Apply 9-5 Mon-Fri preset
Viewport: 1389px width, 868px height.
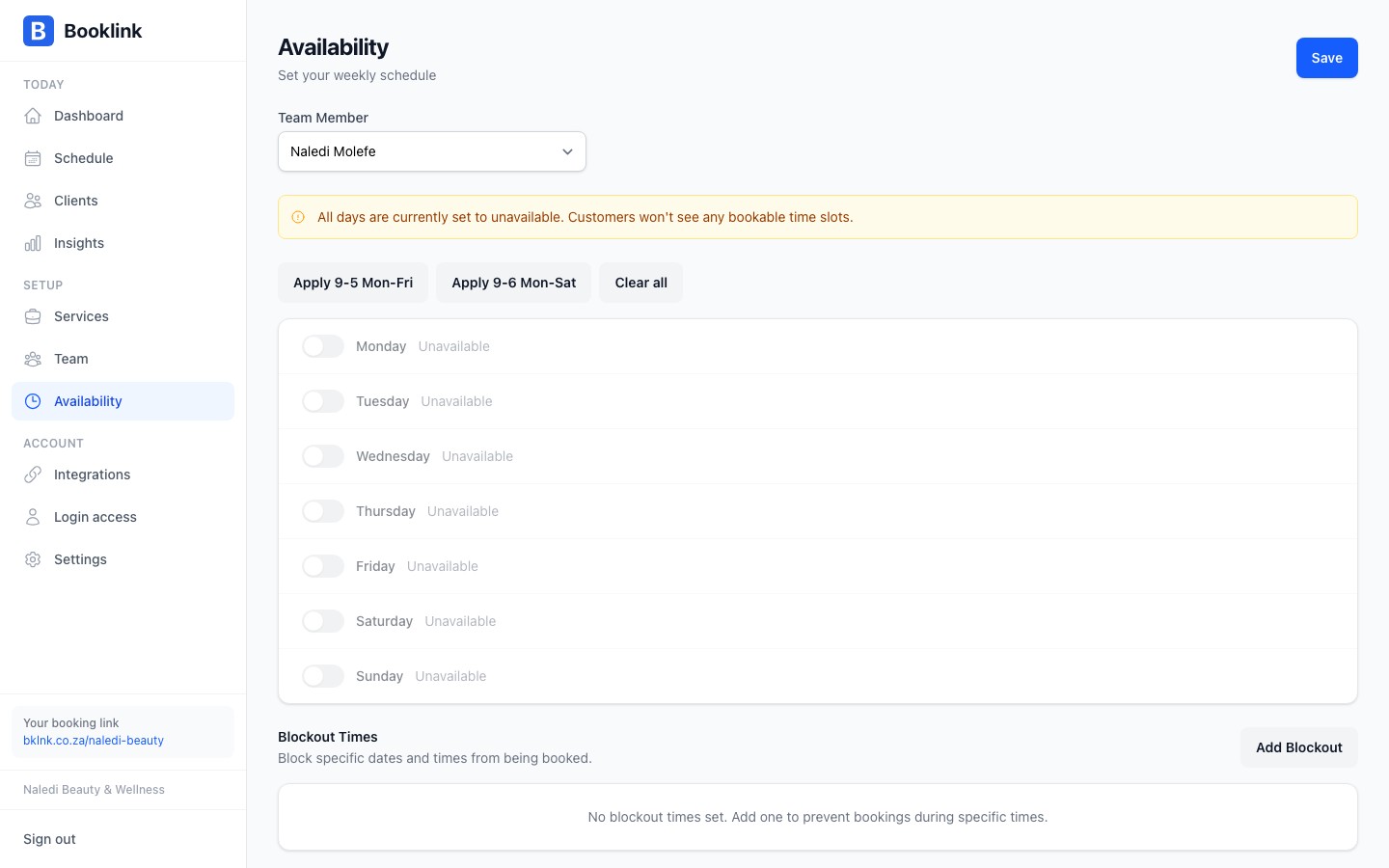353,283
